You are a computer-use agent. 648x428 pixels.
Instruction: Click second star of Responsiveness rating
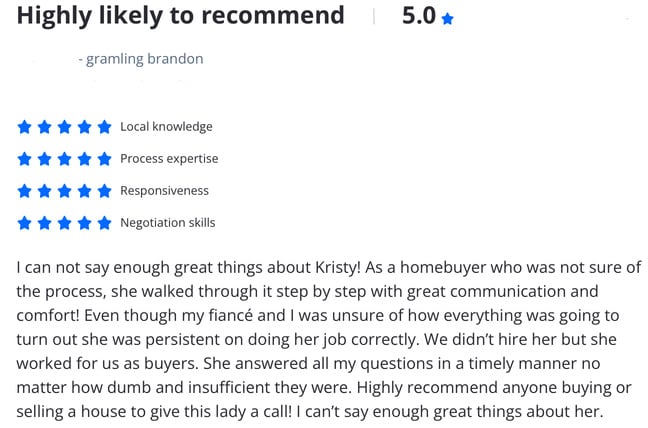tap(44, 191)
